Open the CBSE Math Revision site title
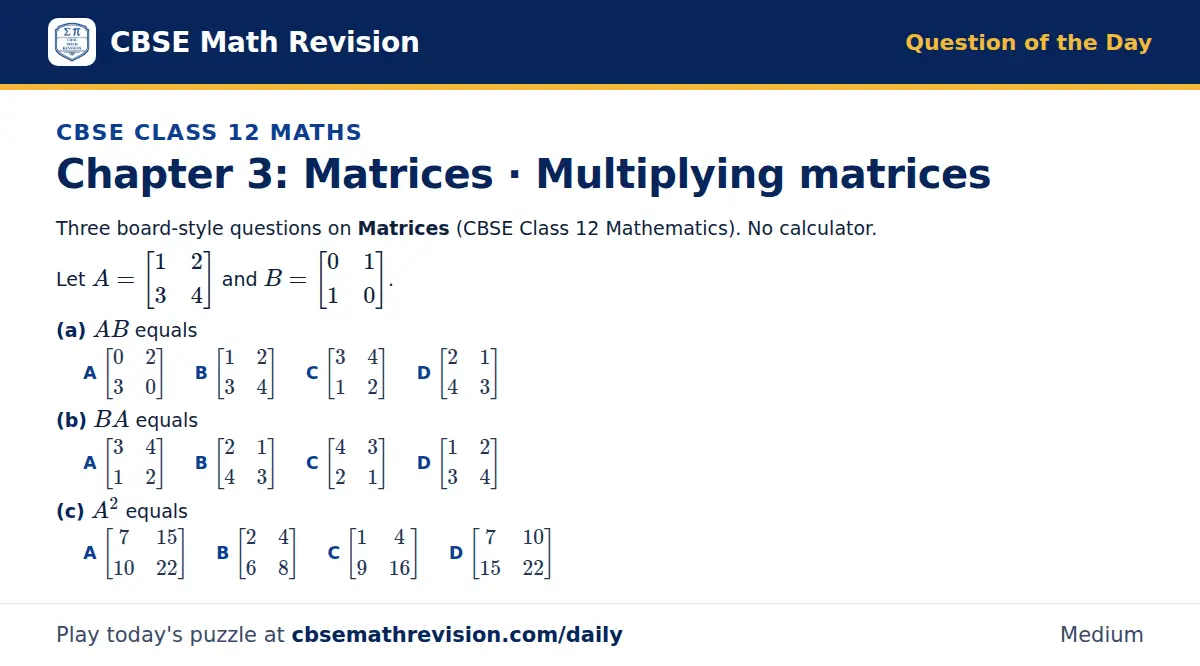1200x666 pixels. [x=264, y=42]
